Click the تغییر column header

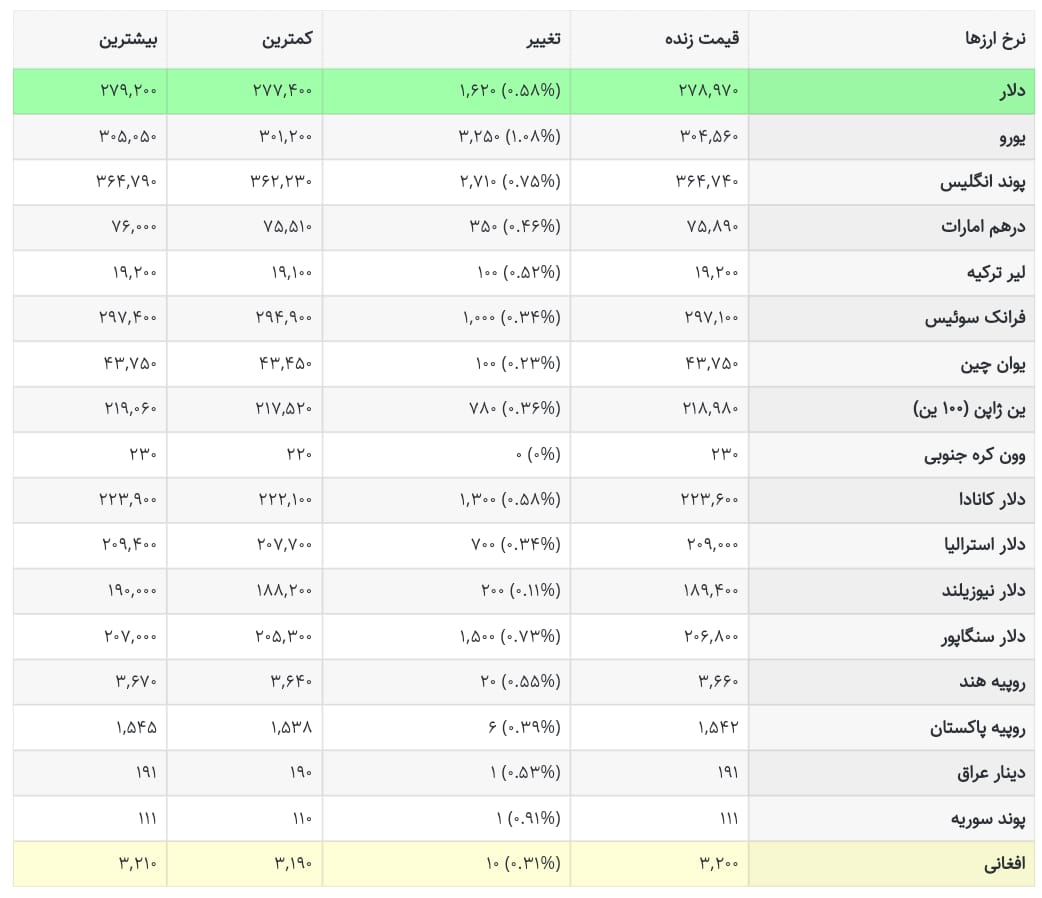click(x=544, y=39)
